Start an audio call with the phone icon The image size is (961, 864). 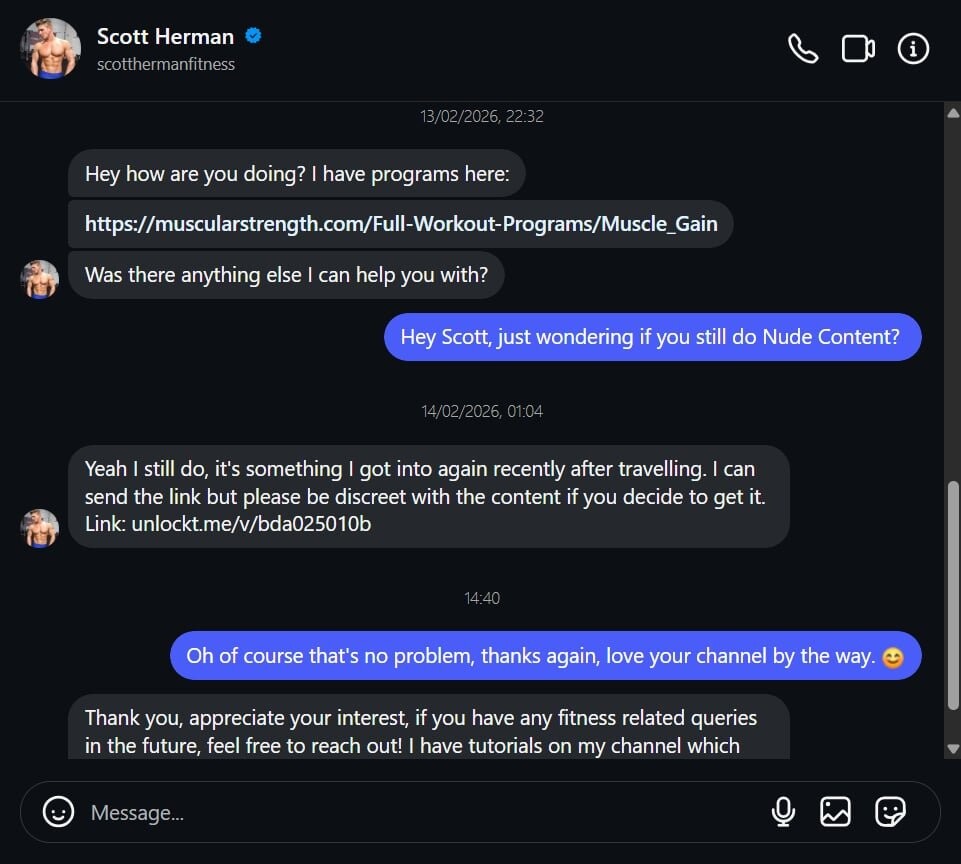click(x=803, y=49)
